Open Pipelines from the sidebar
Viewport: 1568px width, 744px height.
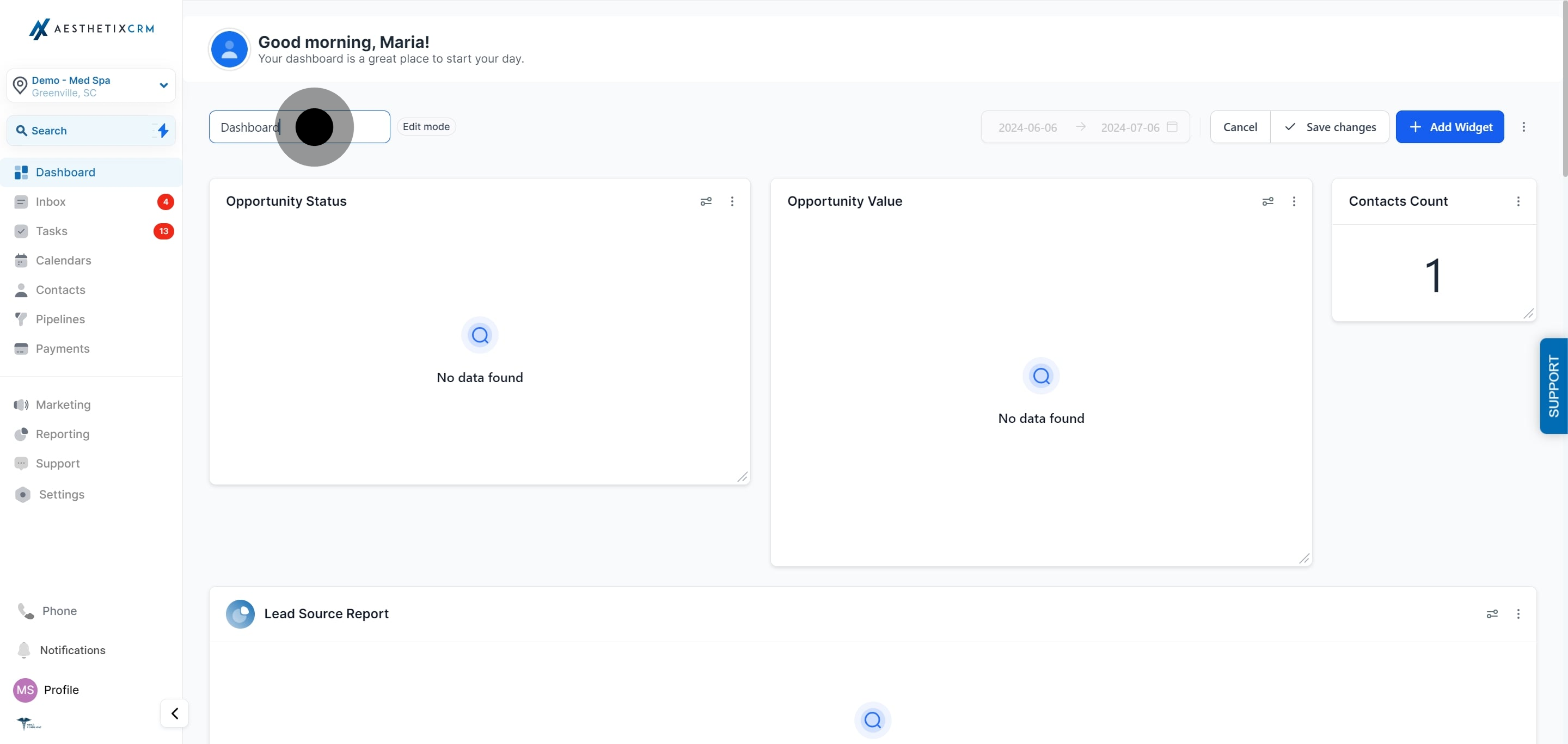click(x=60, y=319)
